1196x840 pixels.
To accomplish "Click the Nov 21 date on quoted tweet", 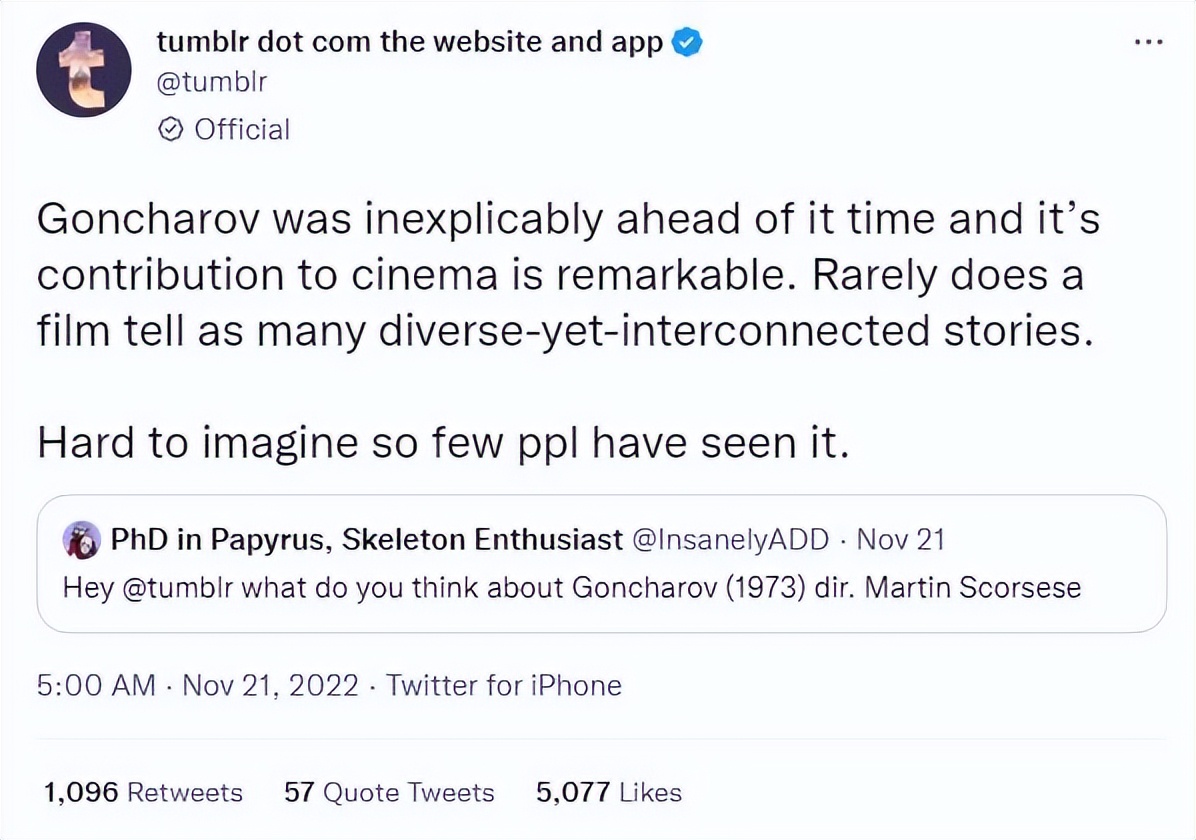I will coord(901,540).
